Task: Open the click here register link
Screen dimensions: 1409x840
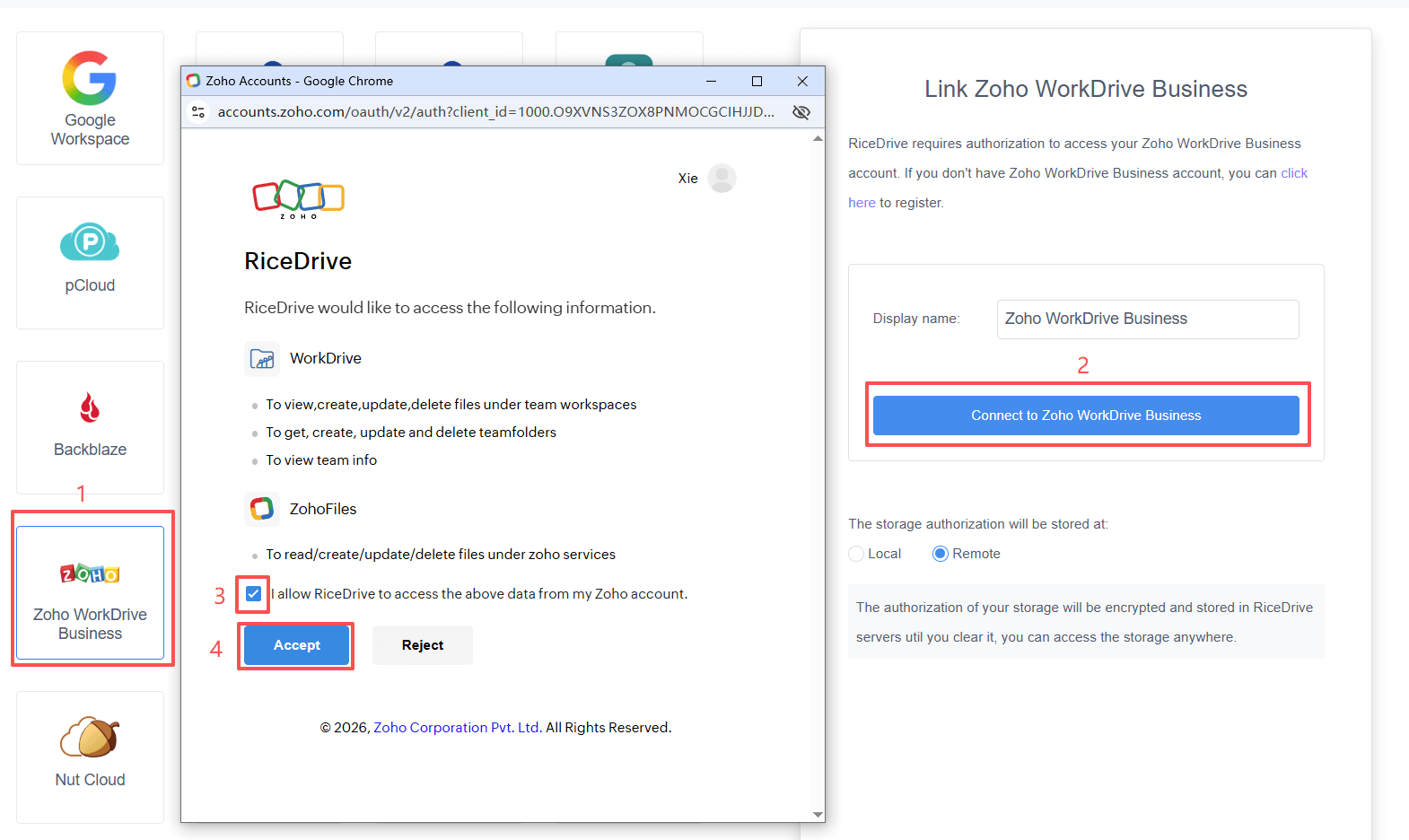Action: coord(1294,173)
